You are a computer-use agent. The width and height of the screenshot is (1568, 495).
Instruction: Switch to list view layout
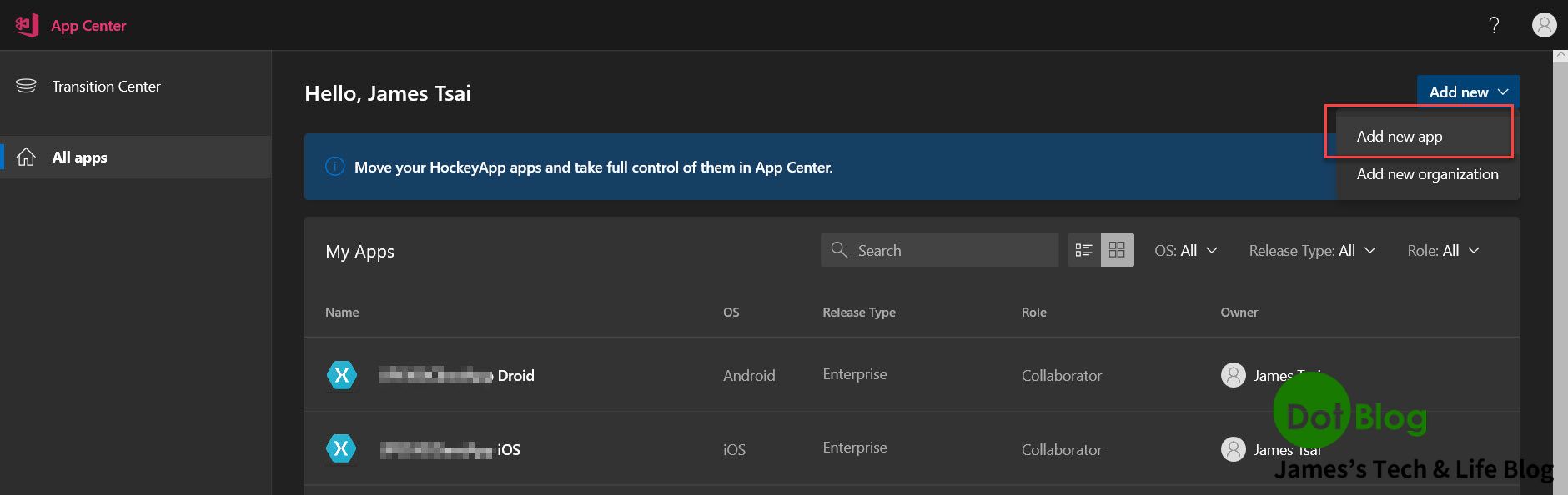click(1083, 250)
